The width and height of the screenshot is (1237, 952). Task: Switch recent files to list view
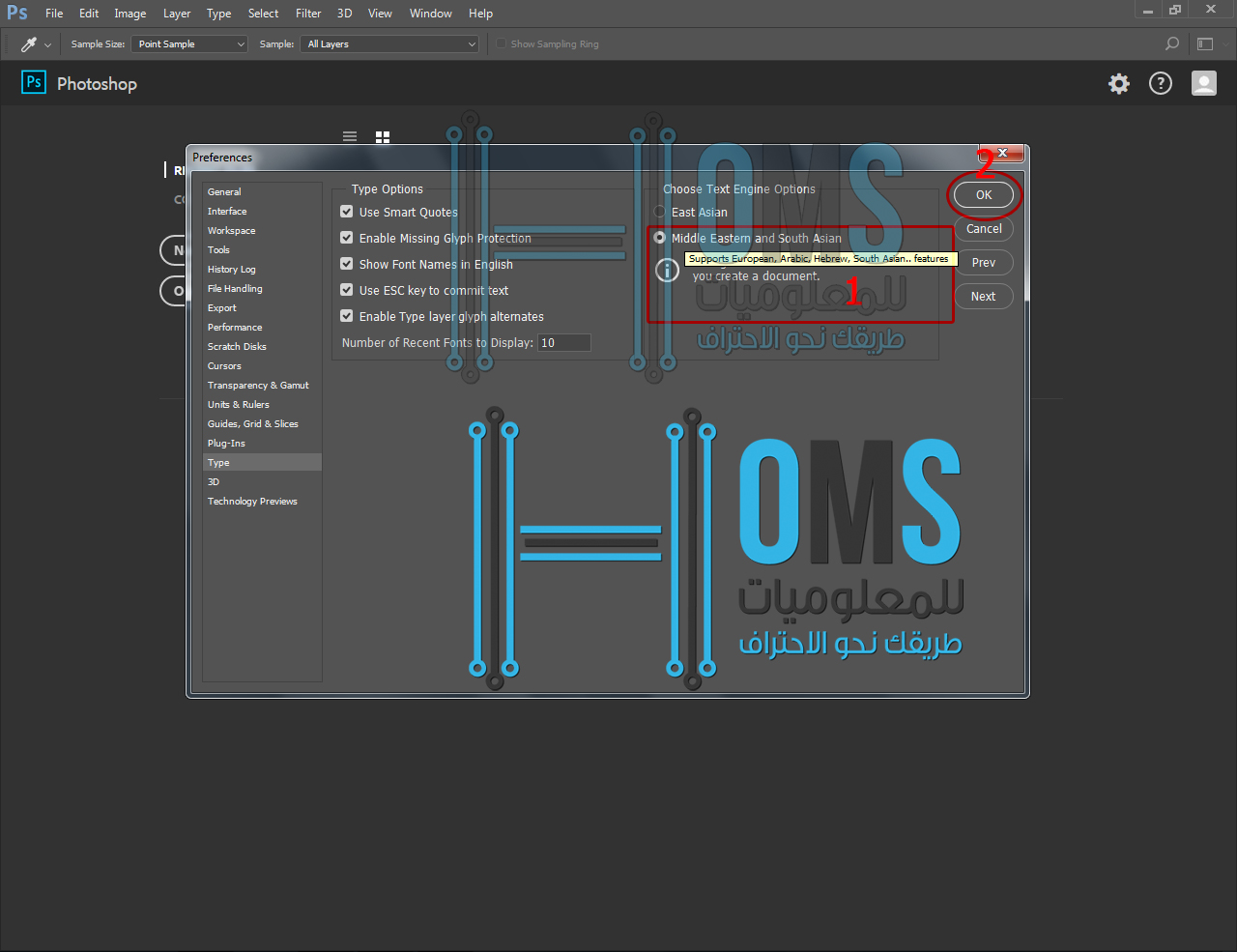pyautogui.click(x=350, y=136)
